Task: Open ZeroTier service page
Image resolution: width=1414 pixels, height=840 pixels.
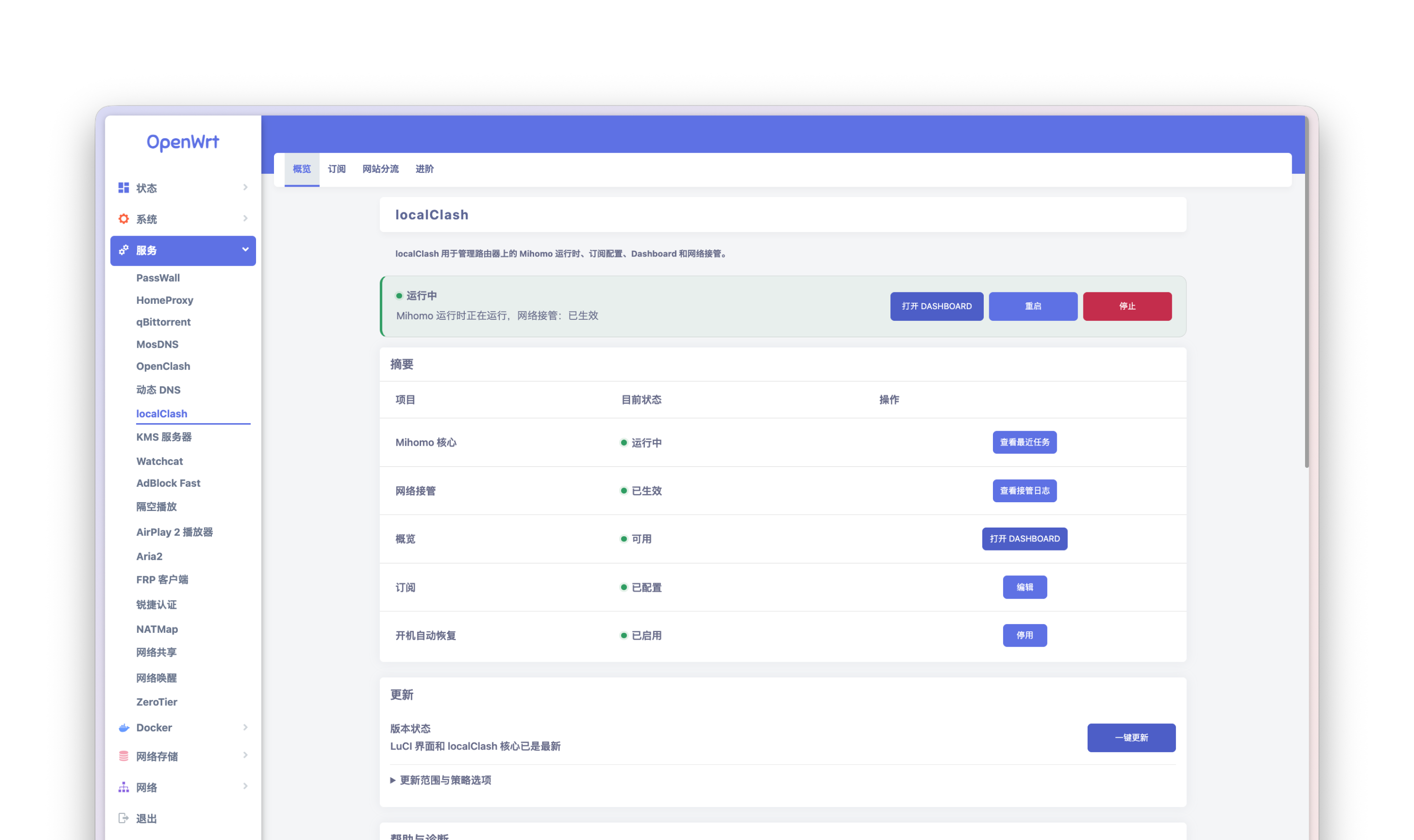Action: tap(157, 702)
